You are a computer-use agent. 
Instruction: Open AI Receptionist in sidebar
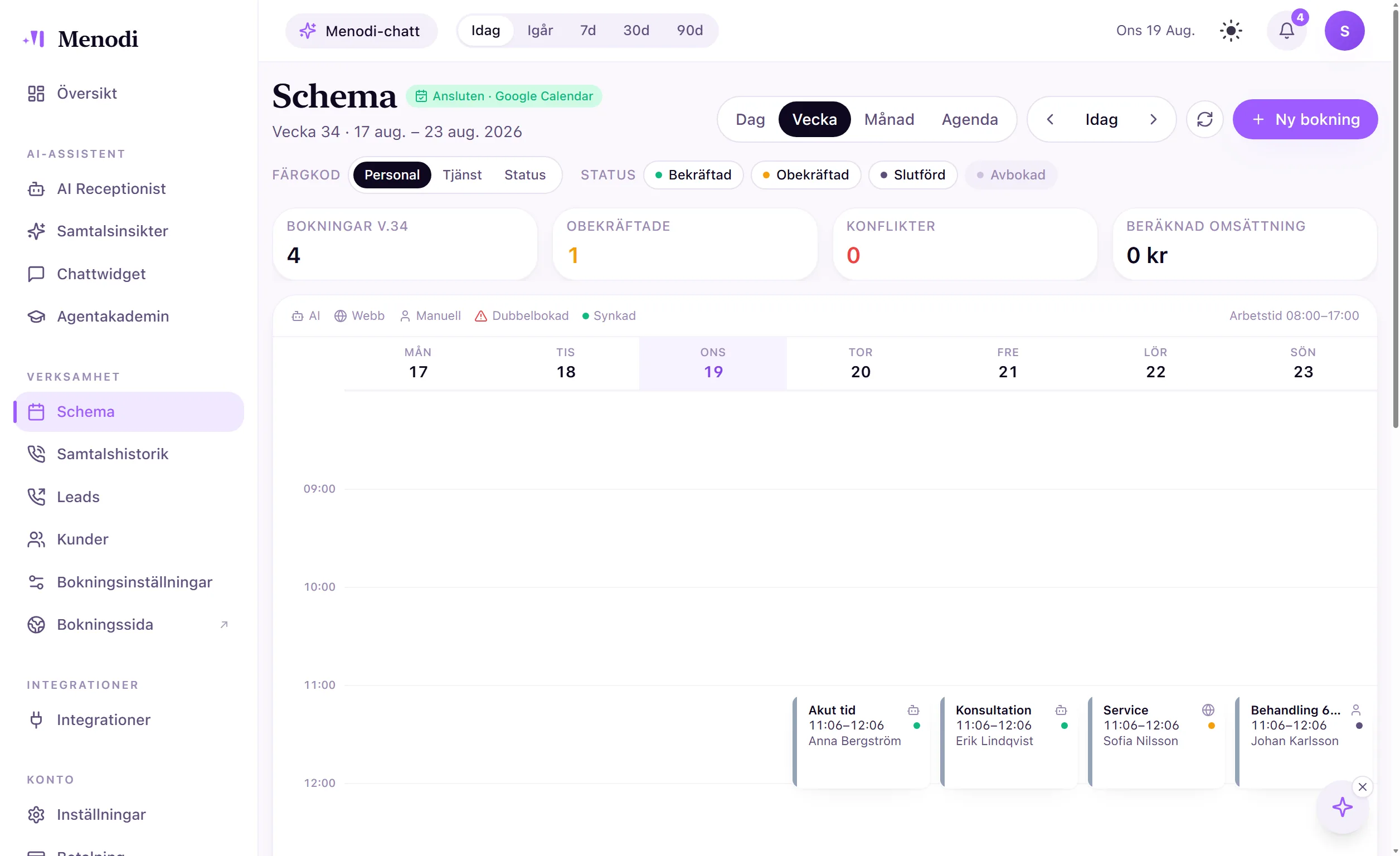pos(129,188)
